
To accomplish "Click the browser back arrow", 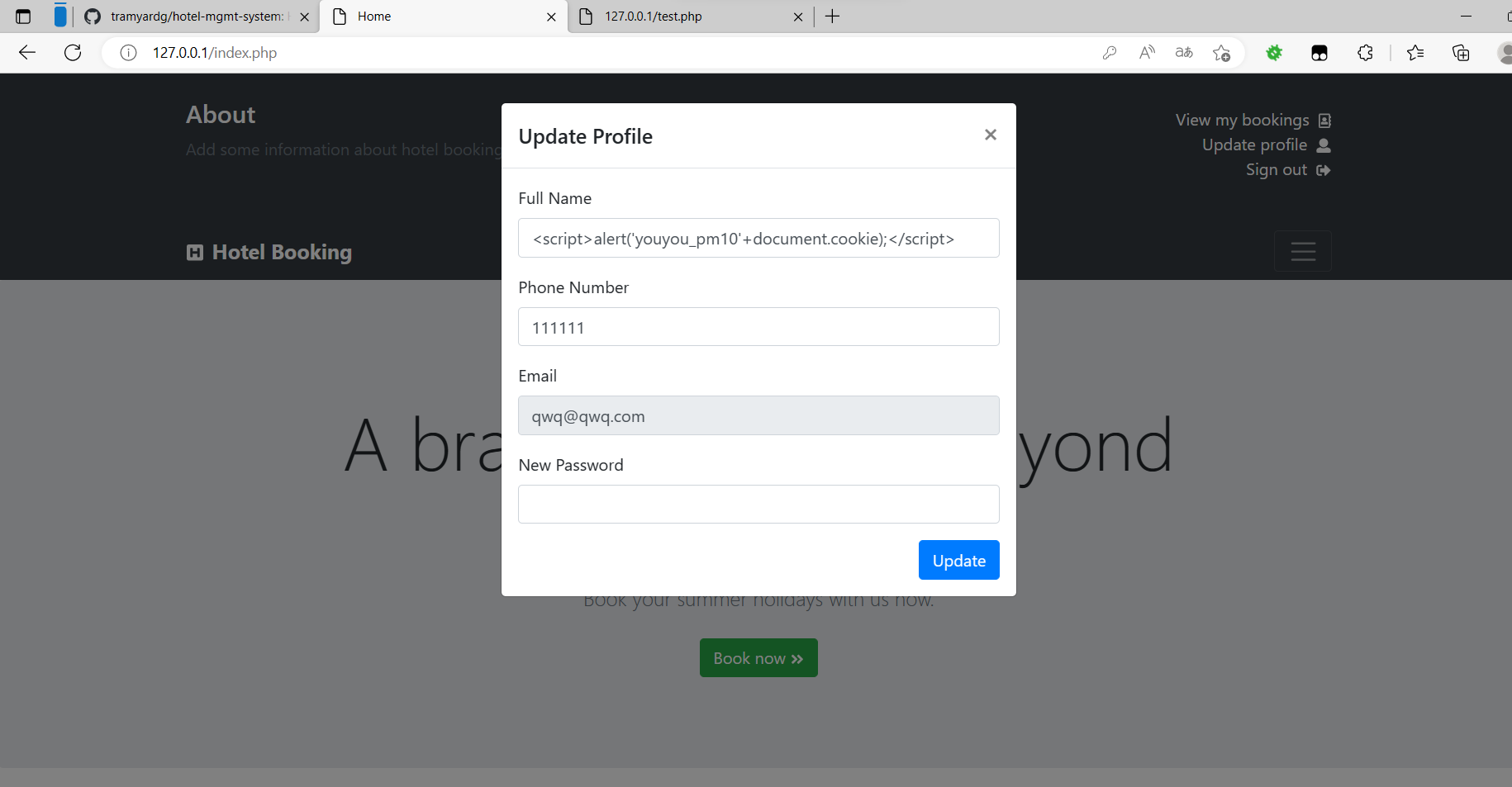I will pyautogui.click(x=27, y=53).
